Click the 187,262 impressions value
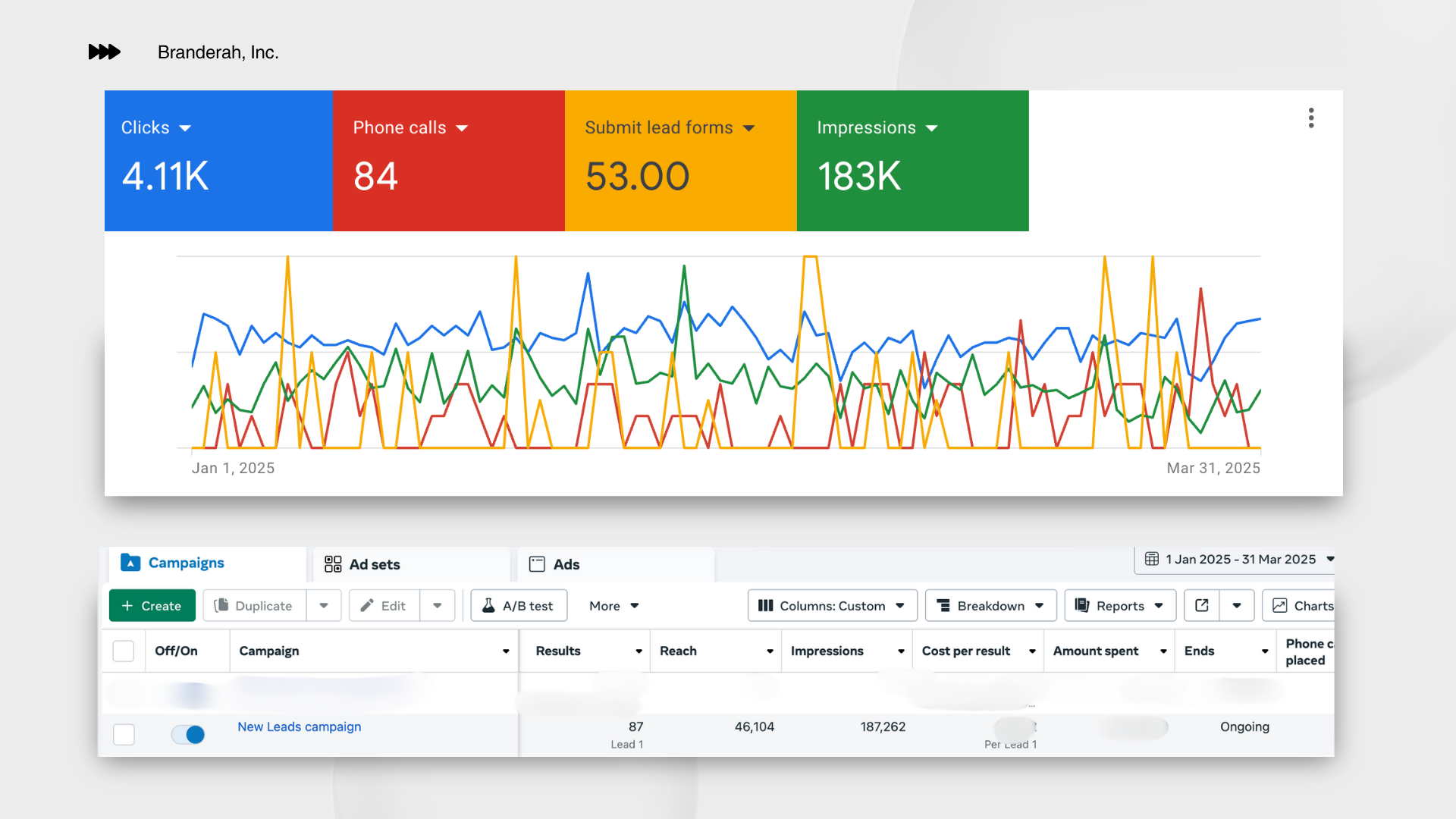Screen dimensions: 1456x819 [x=883, y=726]
